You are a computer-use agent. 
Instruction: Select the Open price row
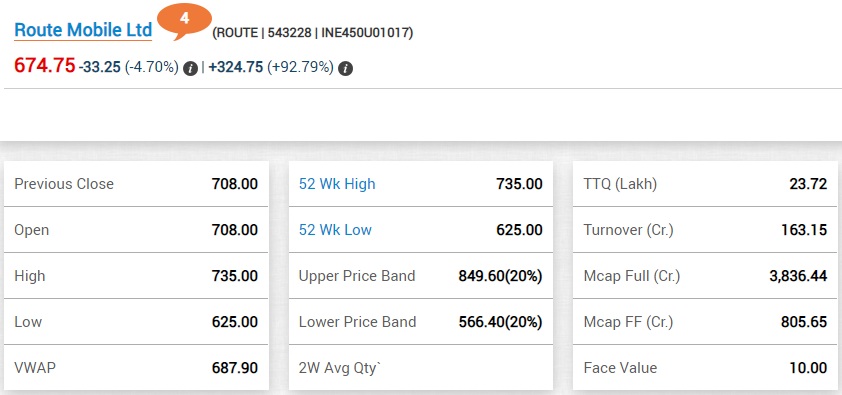coord(136,230)
